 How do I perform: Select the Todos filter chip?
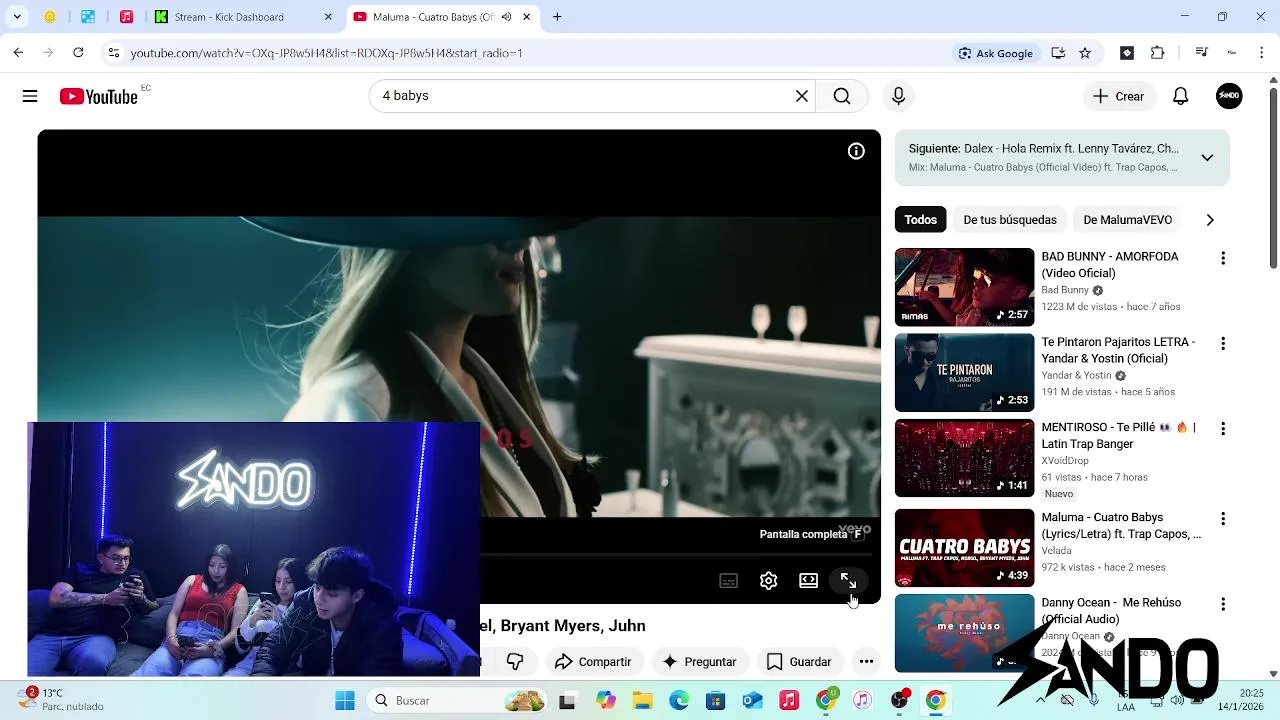pyautogui.click(x=920, y=220)
